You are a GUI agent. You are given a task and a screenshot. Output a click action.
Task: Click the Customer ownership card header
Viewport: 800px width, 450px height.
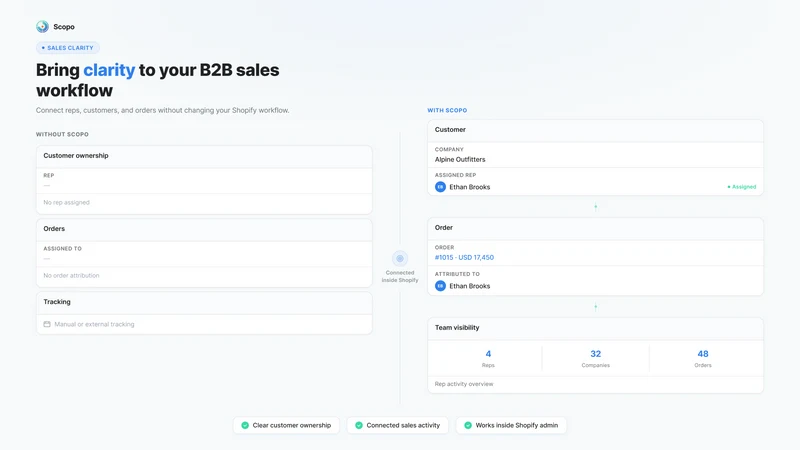click(x=204, y=156)
